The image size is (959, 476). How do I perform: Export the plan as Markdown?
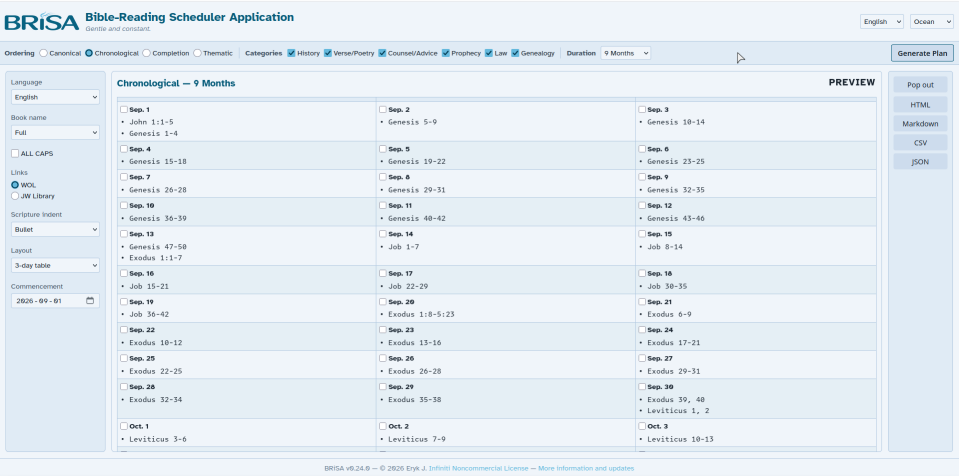920,124
